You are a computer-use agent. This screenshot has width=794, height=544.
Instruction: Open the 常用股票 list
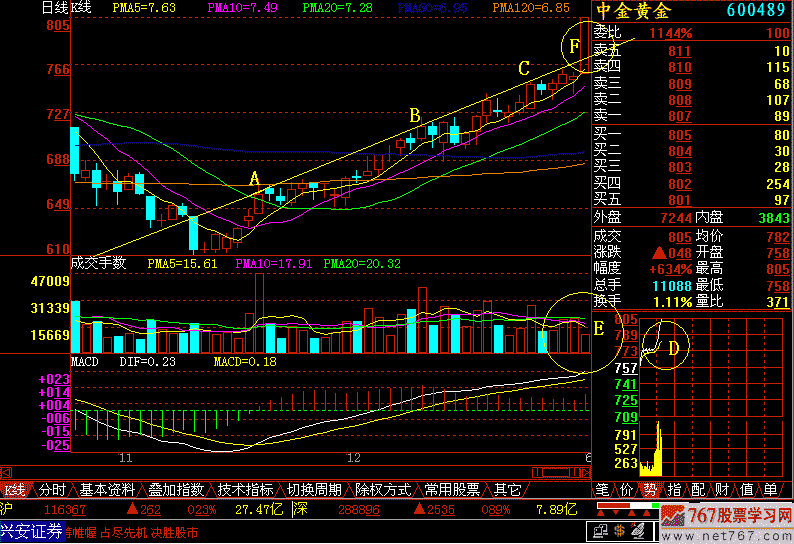451,490
